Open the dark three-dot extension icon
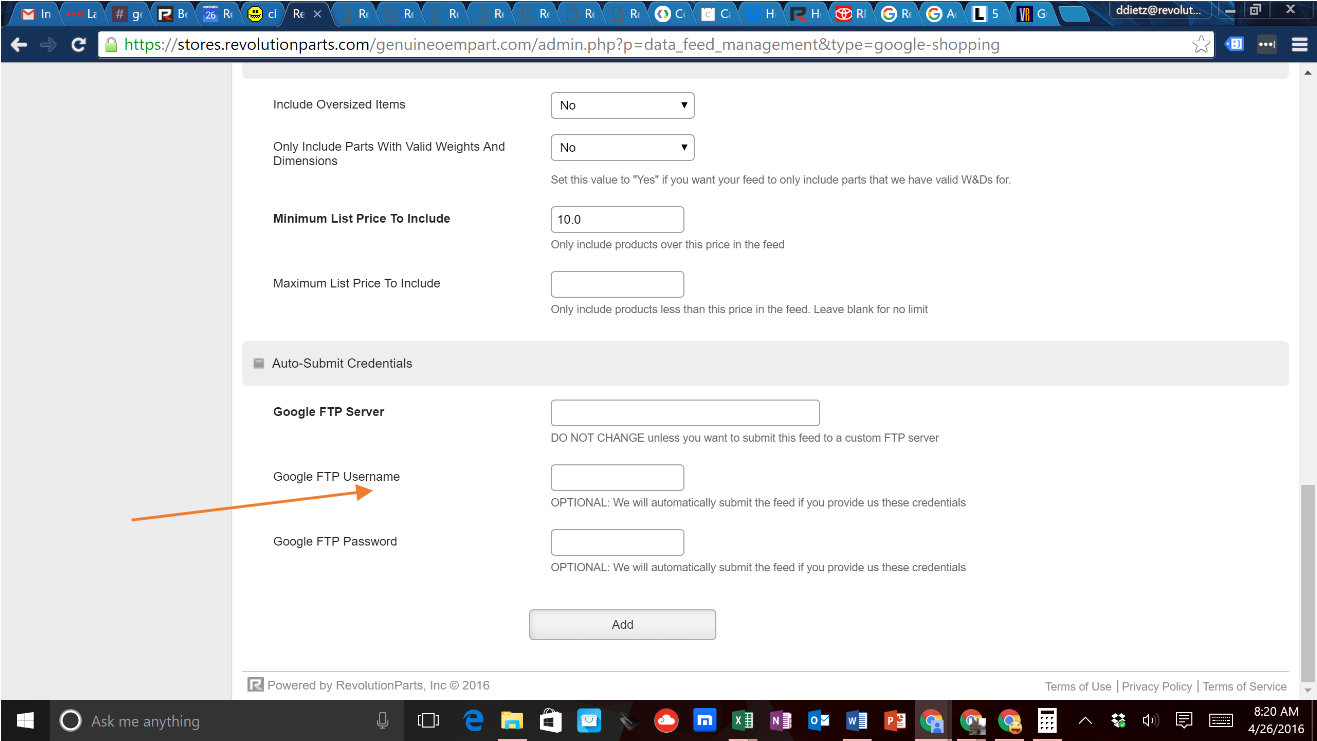The image size is (1317, 741). point(1267,45)
